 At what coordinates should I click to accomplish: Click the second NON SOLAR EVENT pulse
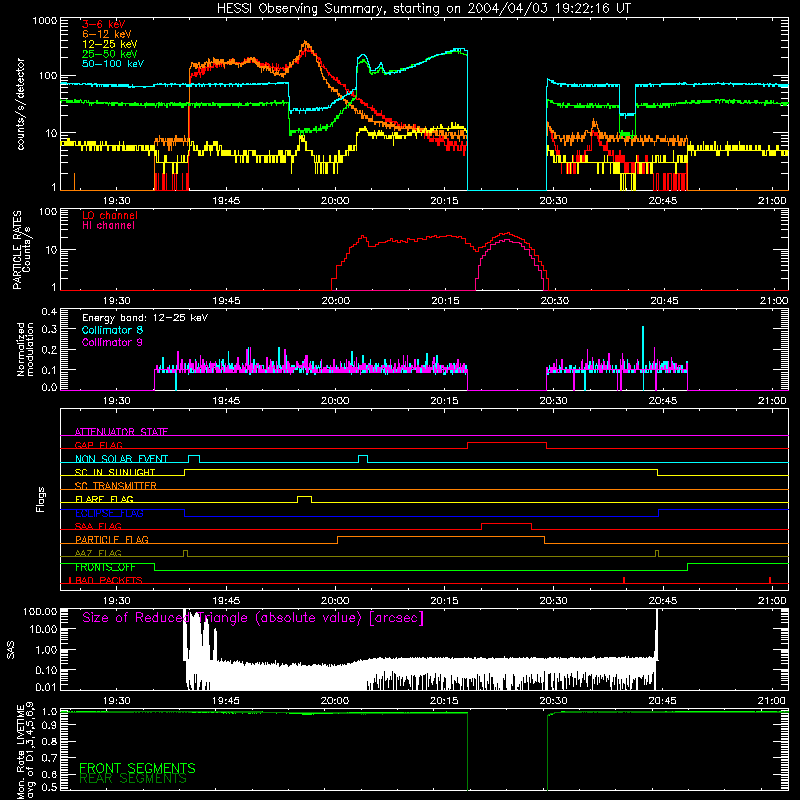pos(363,458)
